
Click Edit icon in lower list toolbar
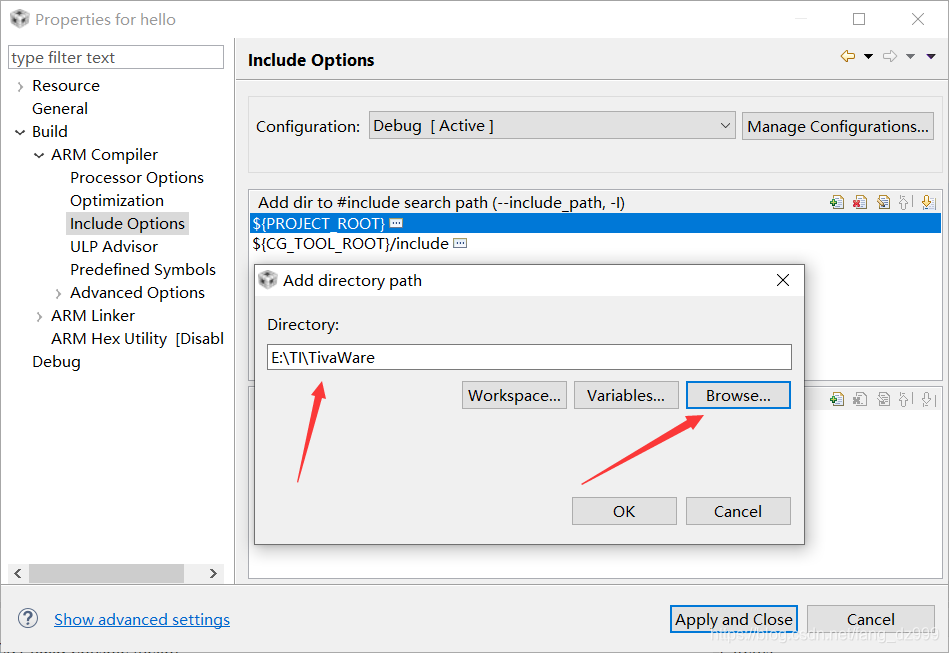[x=883, y=399]
